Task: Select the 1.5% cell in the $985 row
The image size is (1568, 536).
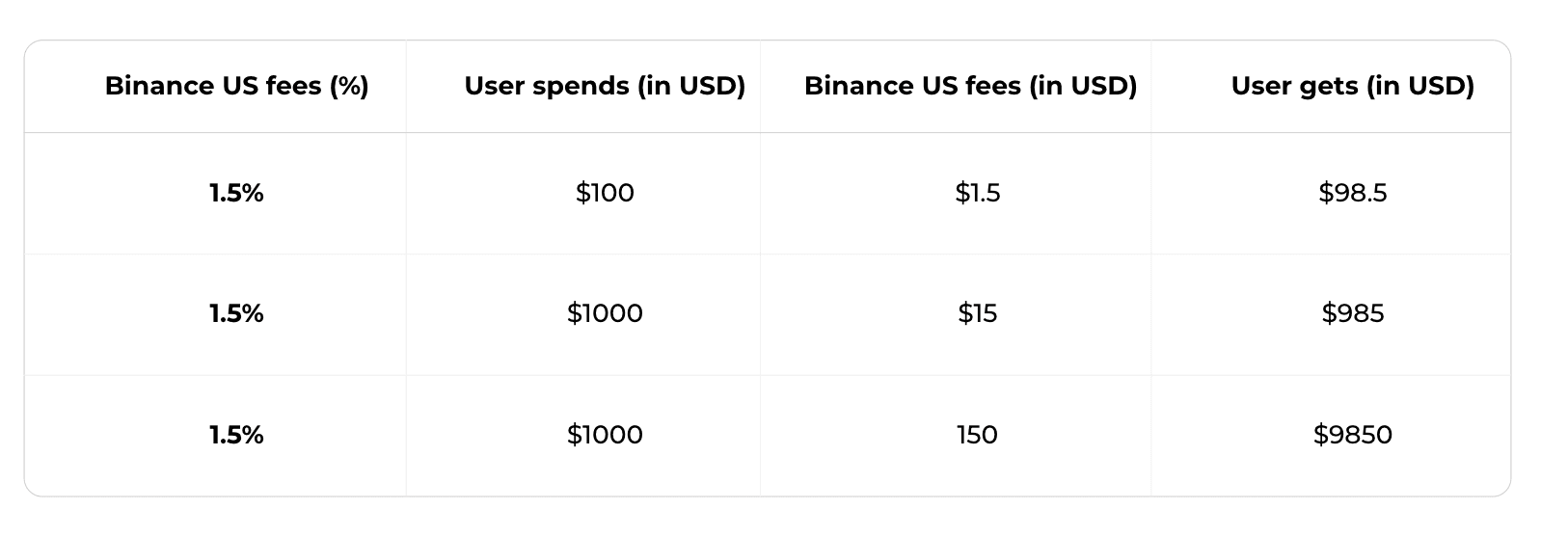Action: (x=236, y=313)
